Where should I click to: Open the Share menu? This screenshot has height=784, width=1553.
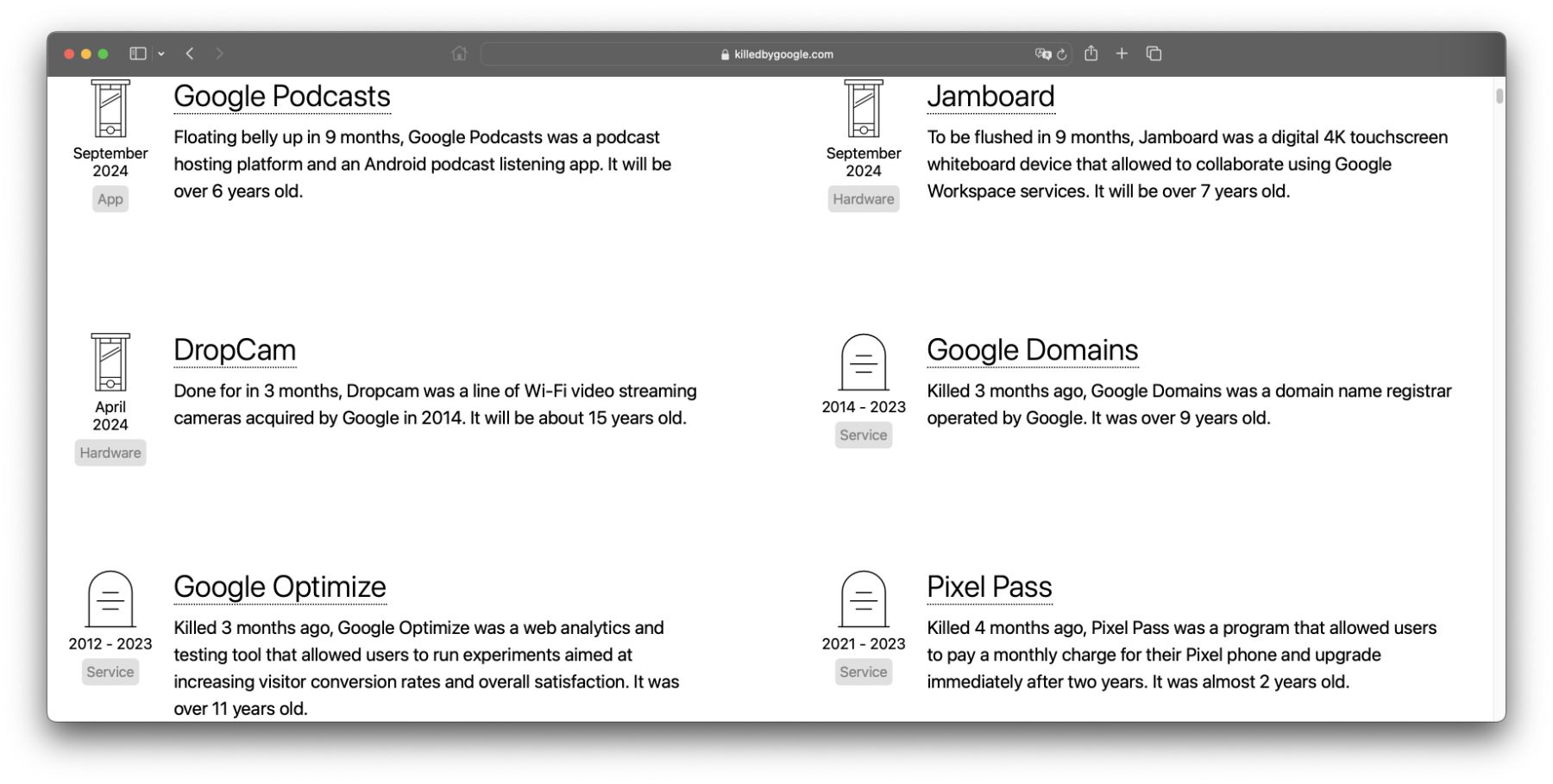1091,53
